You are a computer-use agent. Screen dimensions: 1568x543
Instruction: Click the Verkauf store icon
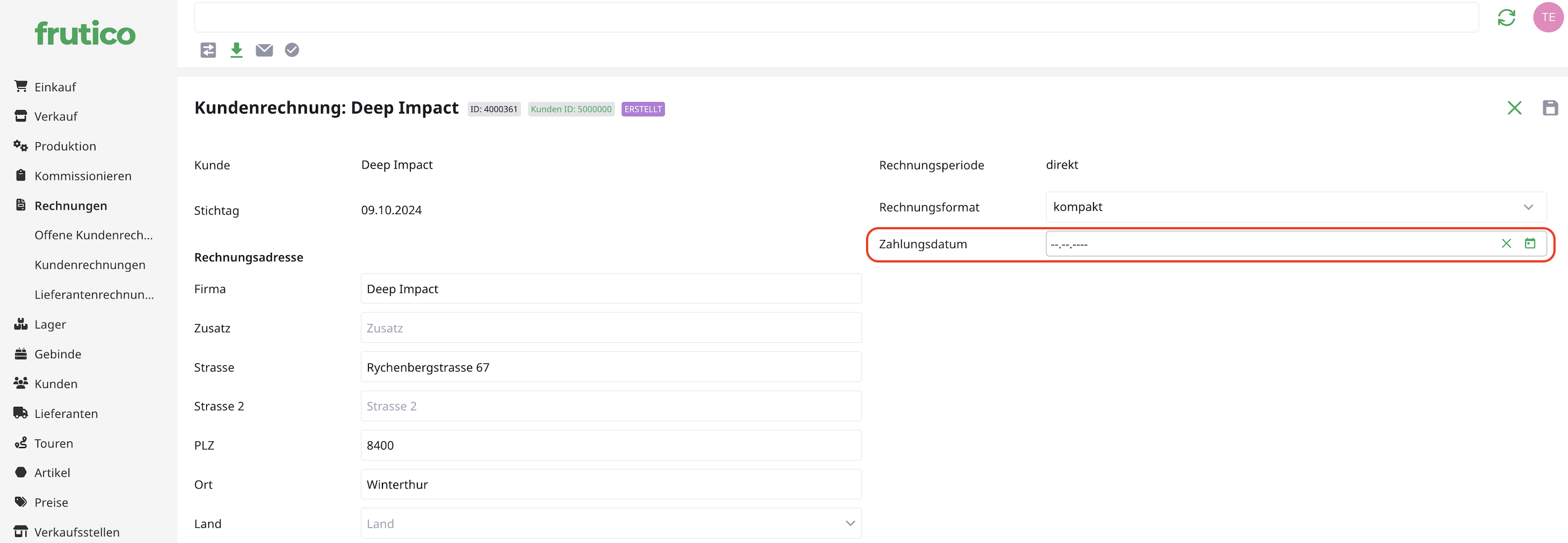coord(21,116)
